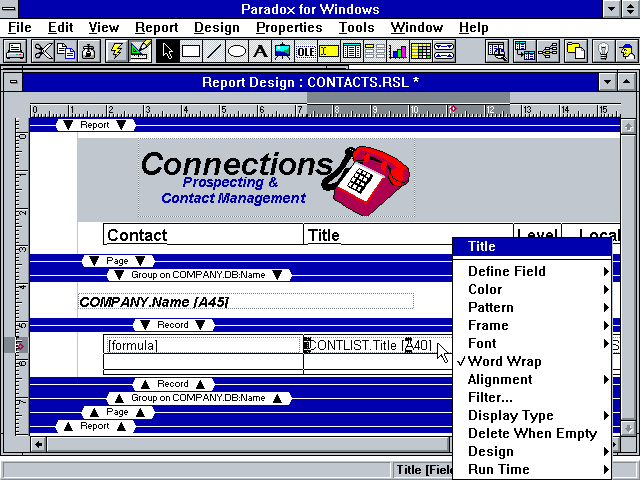Expand the Color submenu
640x480 pixels.
[531, 289]
